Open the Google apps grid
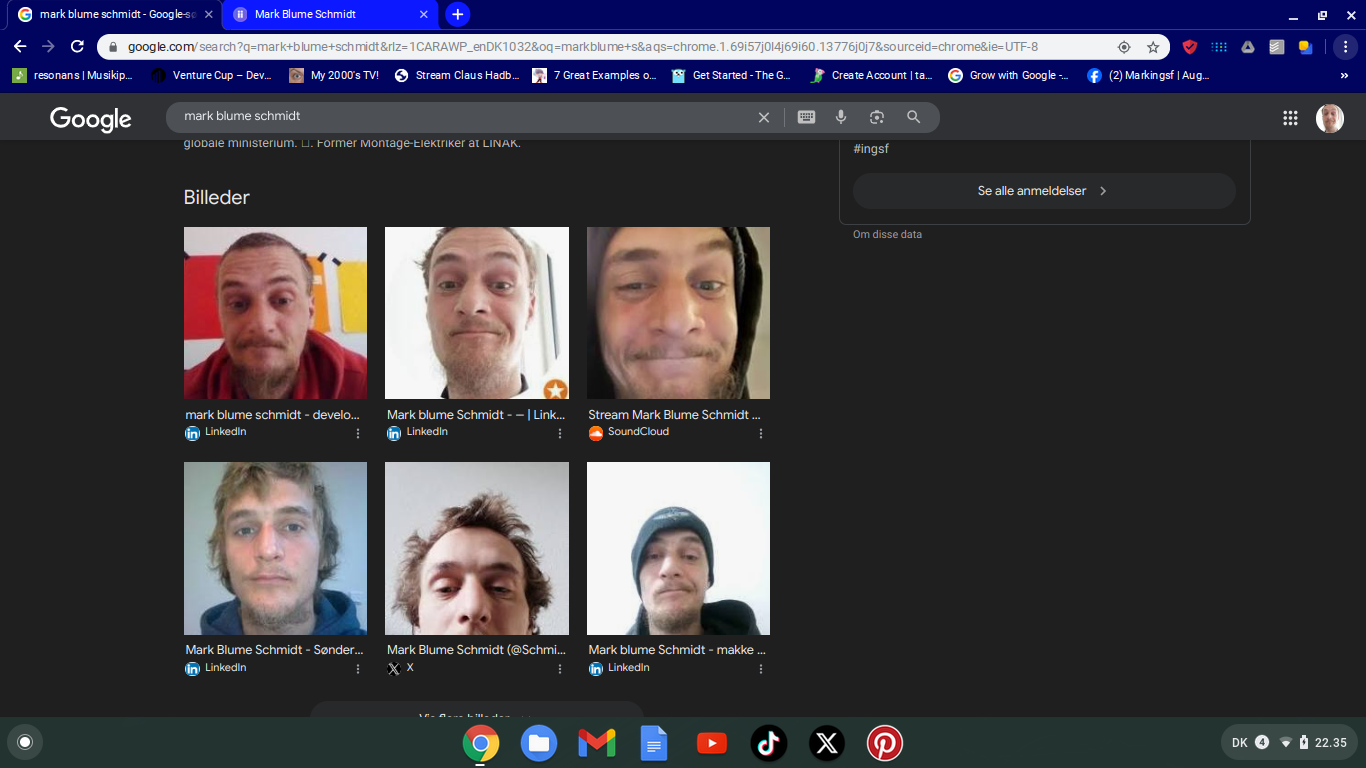Viewport: 1366px width, 768px height. coord(1290,118)
